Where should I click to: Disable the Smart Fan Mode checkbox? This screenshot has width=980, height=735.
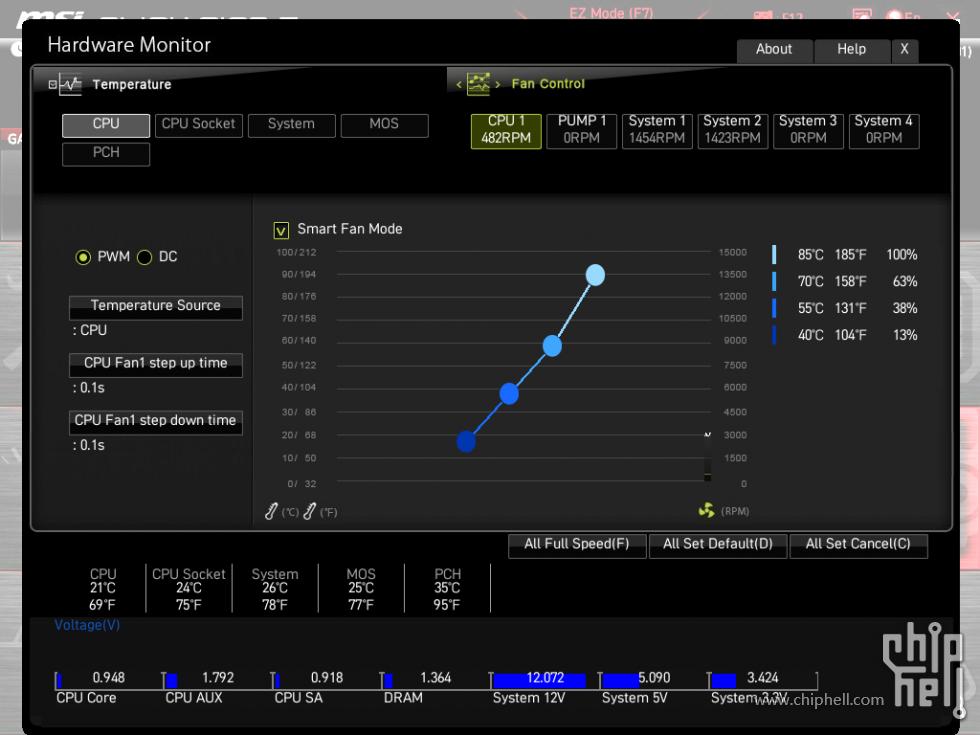(281, 230)
